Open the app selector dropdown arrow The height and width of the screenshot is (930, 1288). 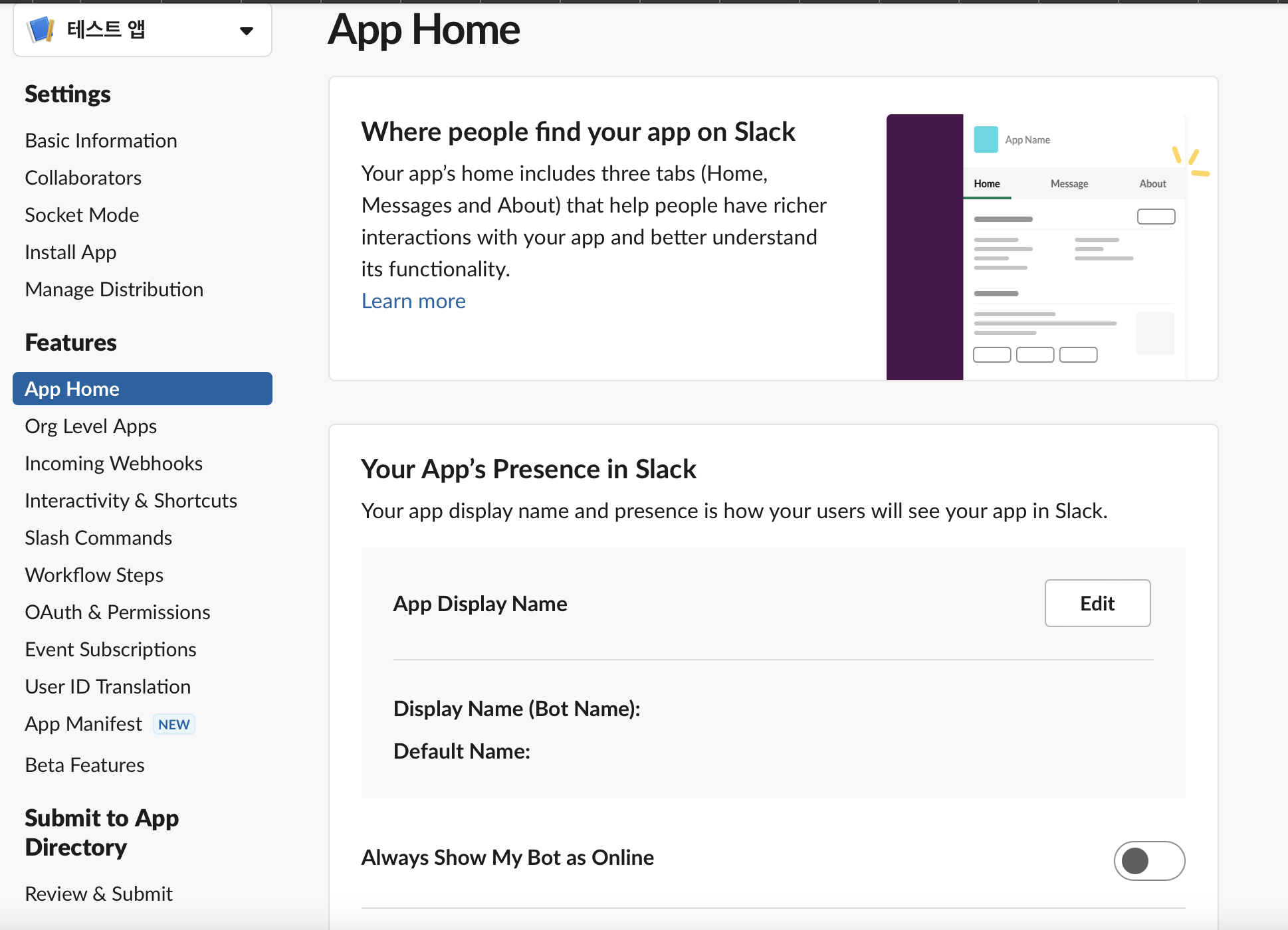246,31
